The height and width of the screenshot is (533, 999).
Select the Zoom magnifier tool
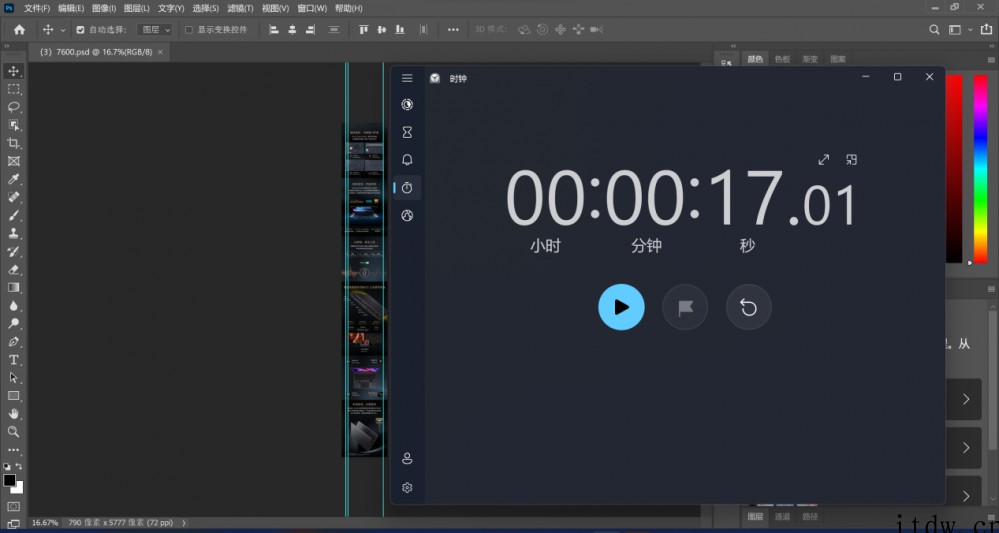pyautogui.click(x=14, y=431)
